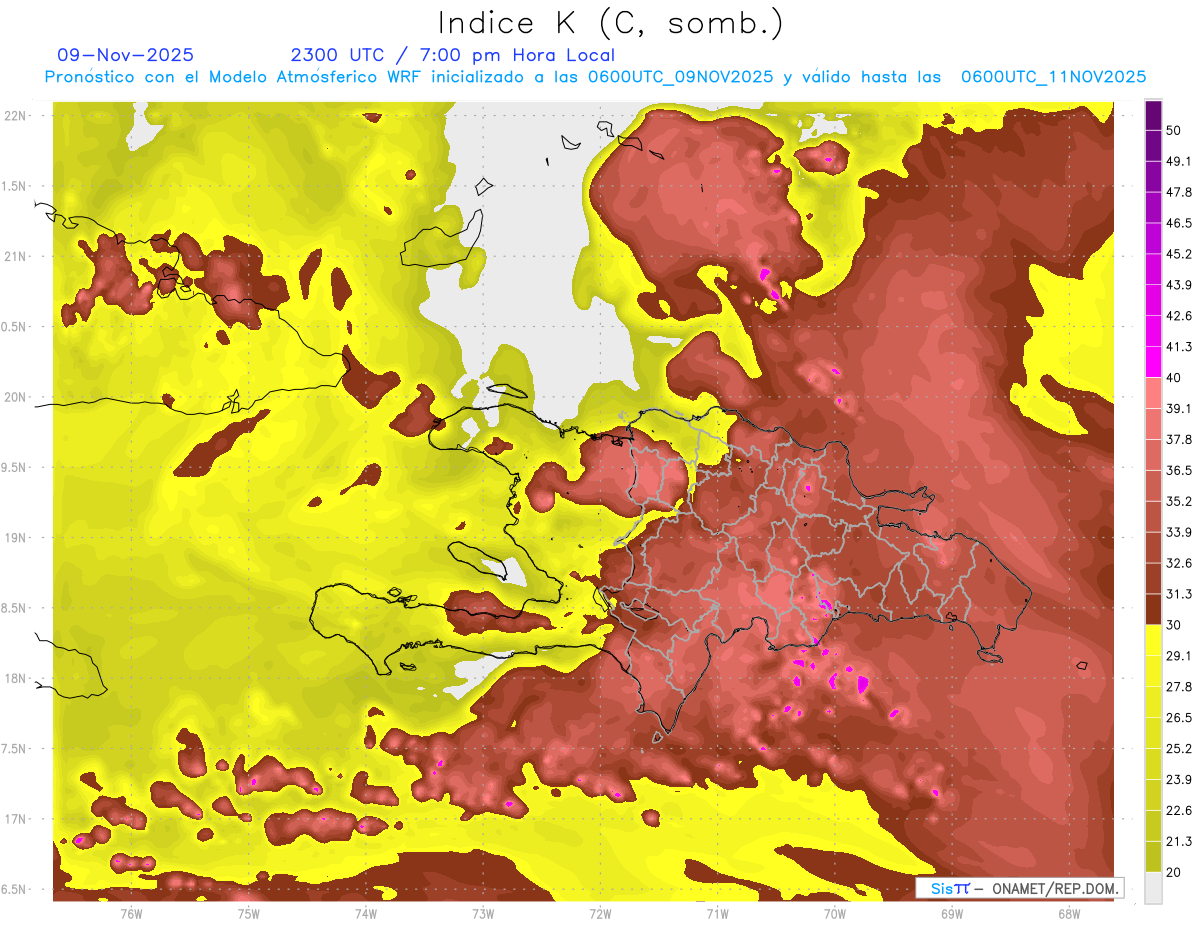This screenshot has width=1200, height=927.
Task: Click the gray swatch below 20 on scale
Action: (x=1153, y=887)
